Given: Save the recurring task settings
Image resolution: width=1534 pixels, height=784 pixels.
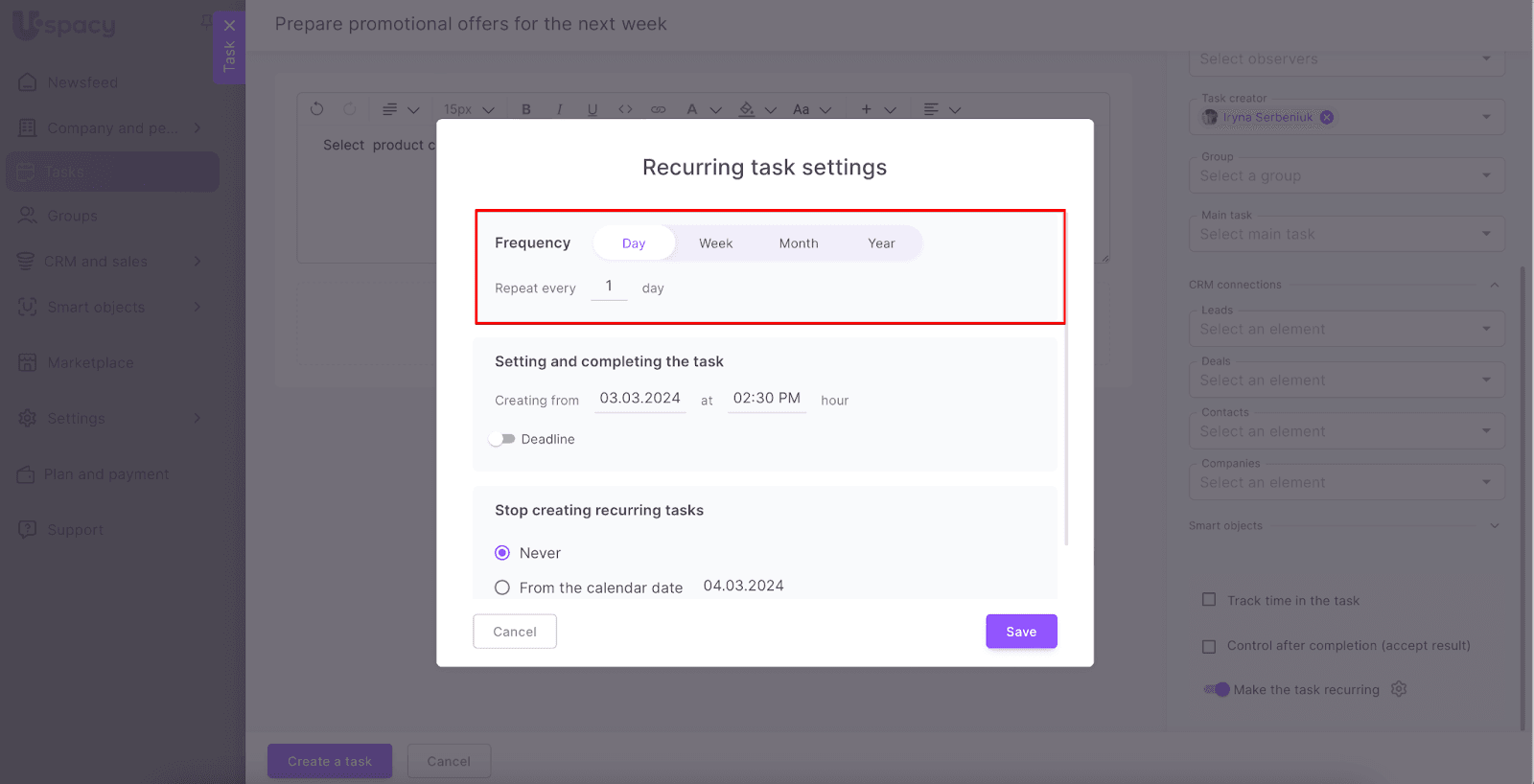Looking at the screenshot, I should (x=1021, y=632).
